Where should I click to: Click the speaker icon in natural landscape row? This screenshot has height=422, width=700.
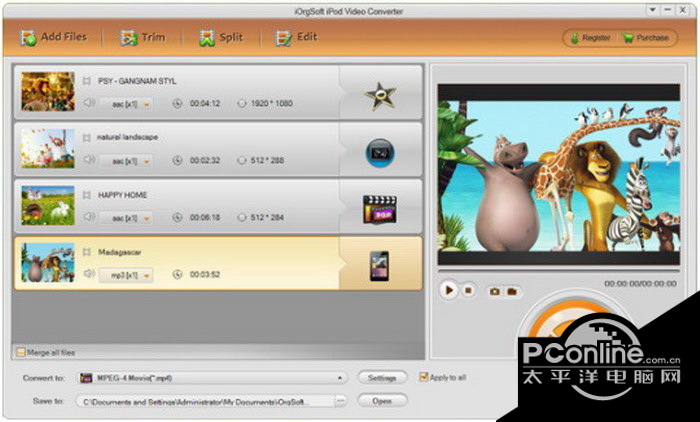tap(89, 159)
